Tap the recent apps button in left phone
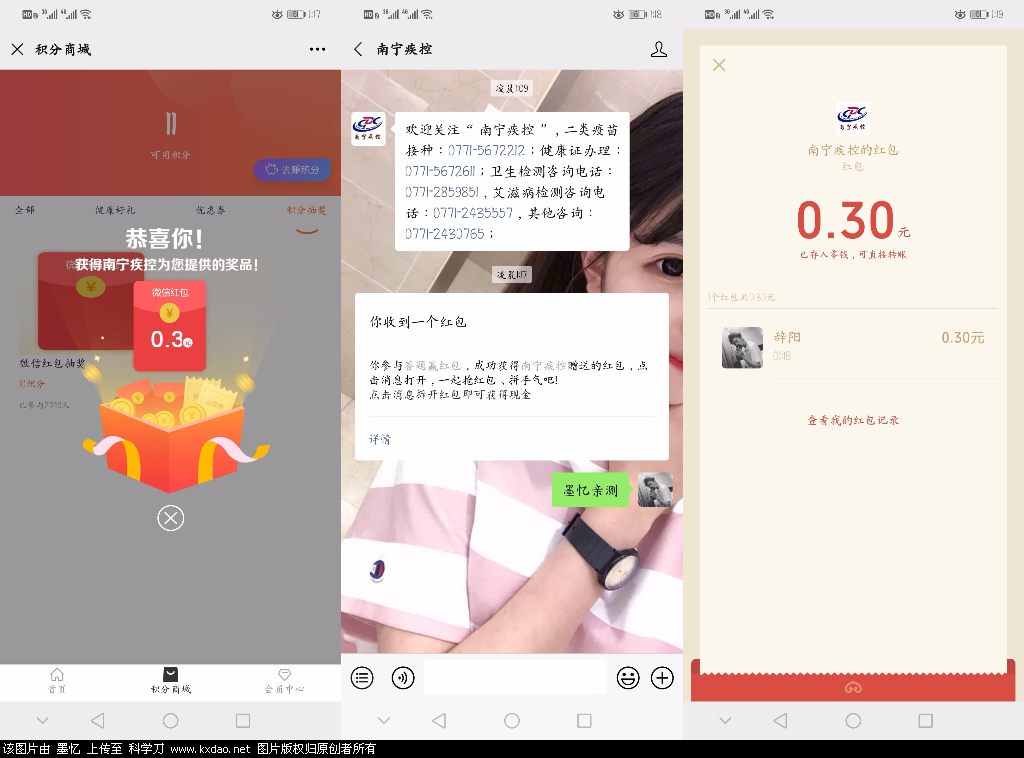The image size is (1024, 758). pyautogui.click(x=243, y=720)
